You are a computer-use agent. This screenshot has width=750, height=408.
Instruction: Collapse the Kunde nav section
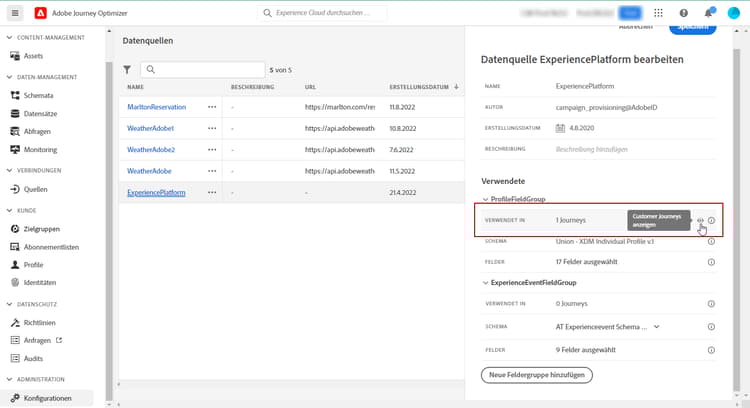(x=9, y=210)
